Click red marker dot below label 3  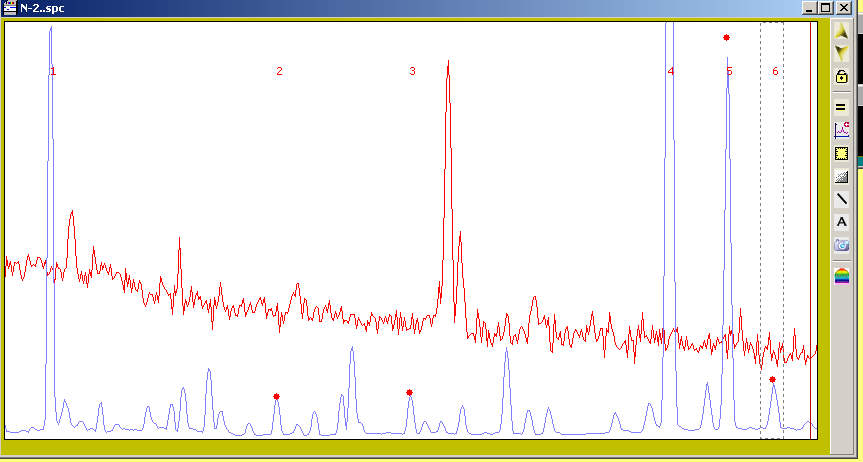(409, 393)
